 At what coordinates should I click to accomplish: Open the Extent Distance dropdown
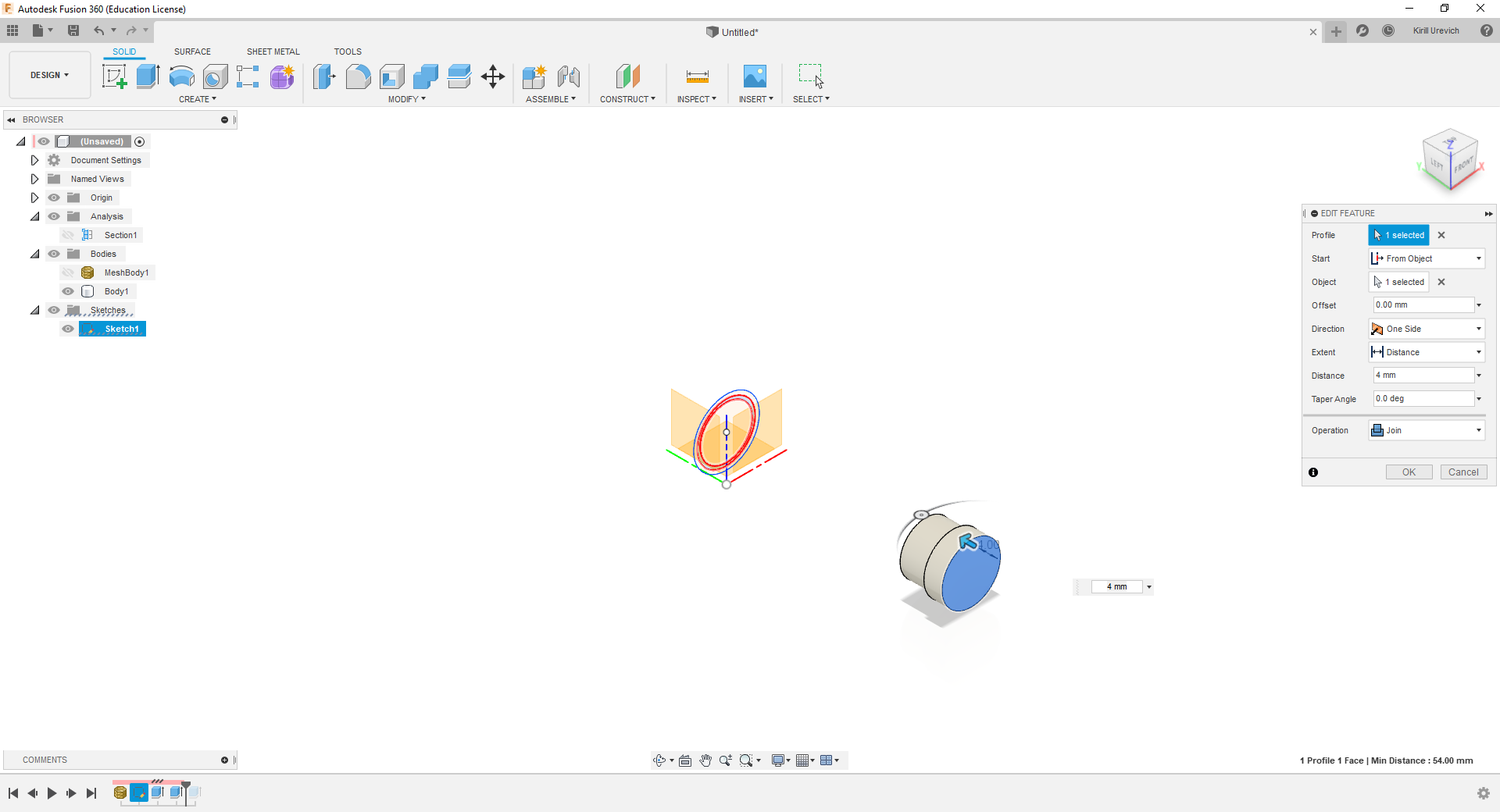click(1427, 352)
